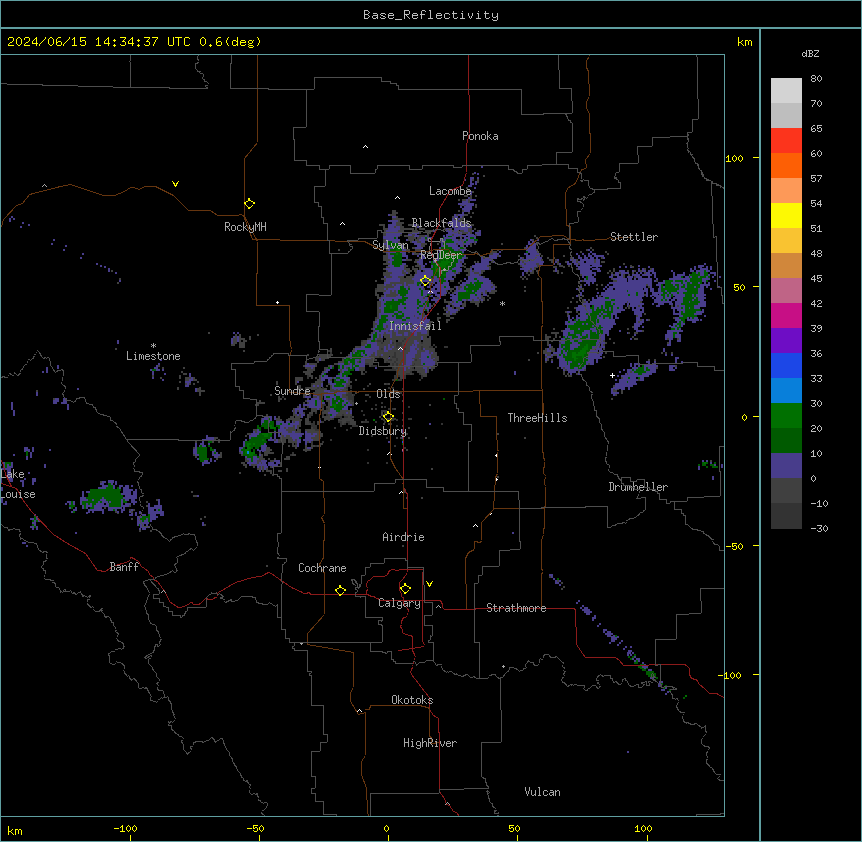This screenshot has height=842, width=862.
Task: Click the RockyMH label
Action: pos(245,227)
